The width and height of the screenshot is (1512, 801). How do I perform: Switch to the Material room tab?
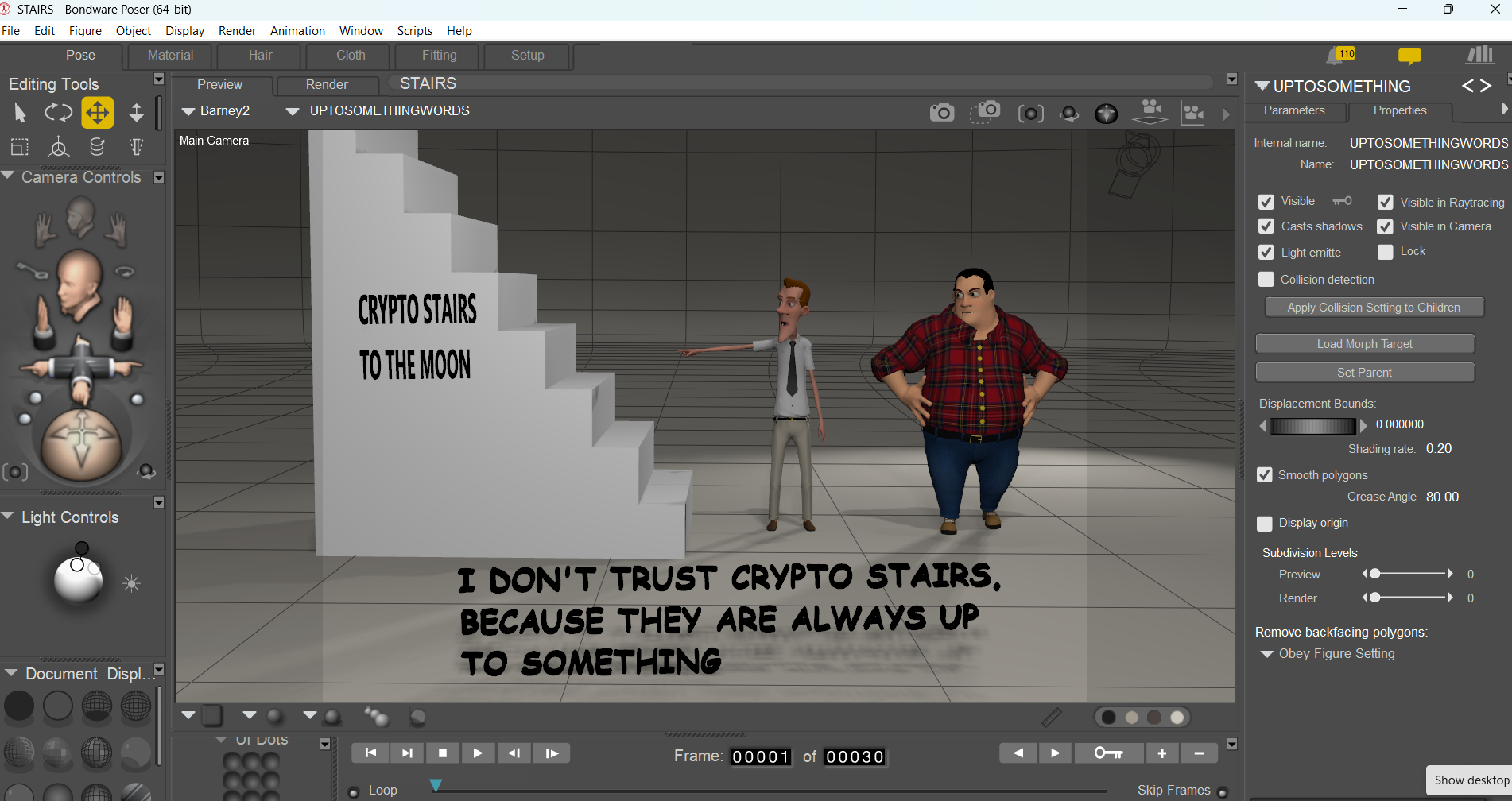(170, 56)
